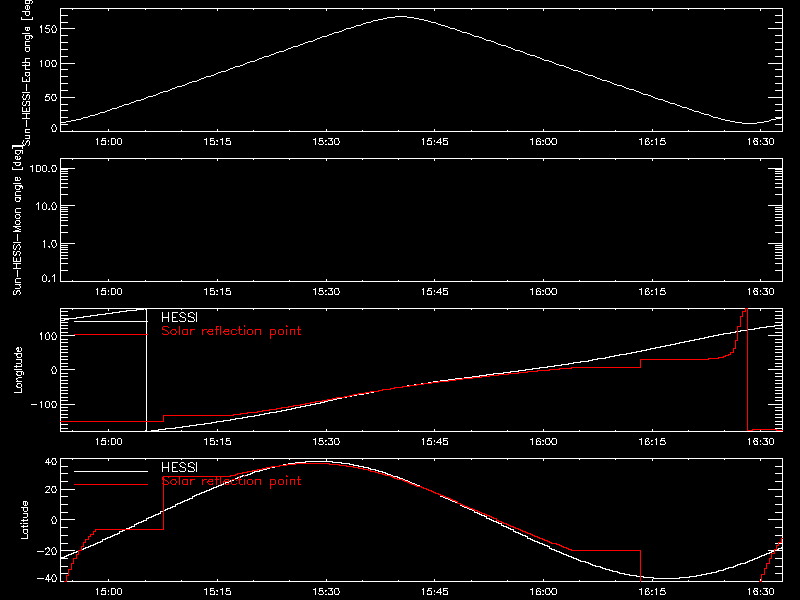Click the Sun-HESSI-Moon angle axis title

pos(17,220)
